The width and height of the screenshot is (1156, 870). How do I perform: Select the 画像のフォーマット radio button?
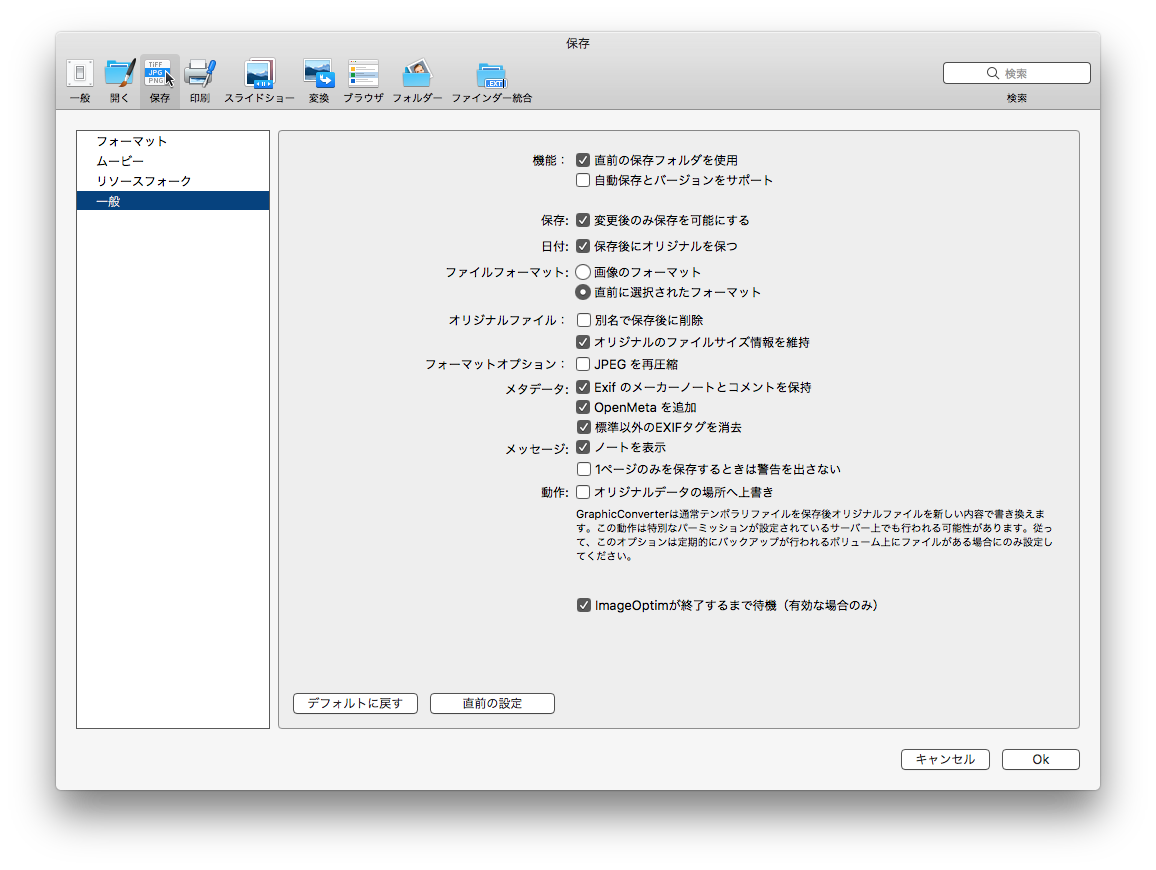tap(583, 270)
